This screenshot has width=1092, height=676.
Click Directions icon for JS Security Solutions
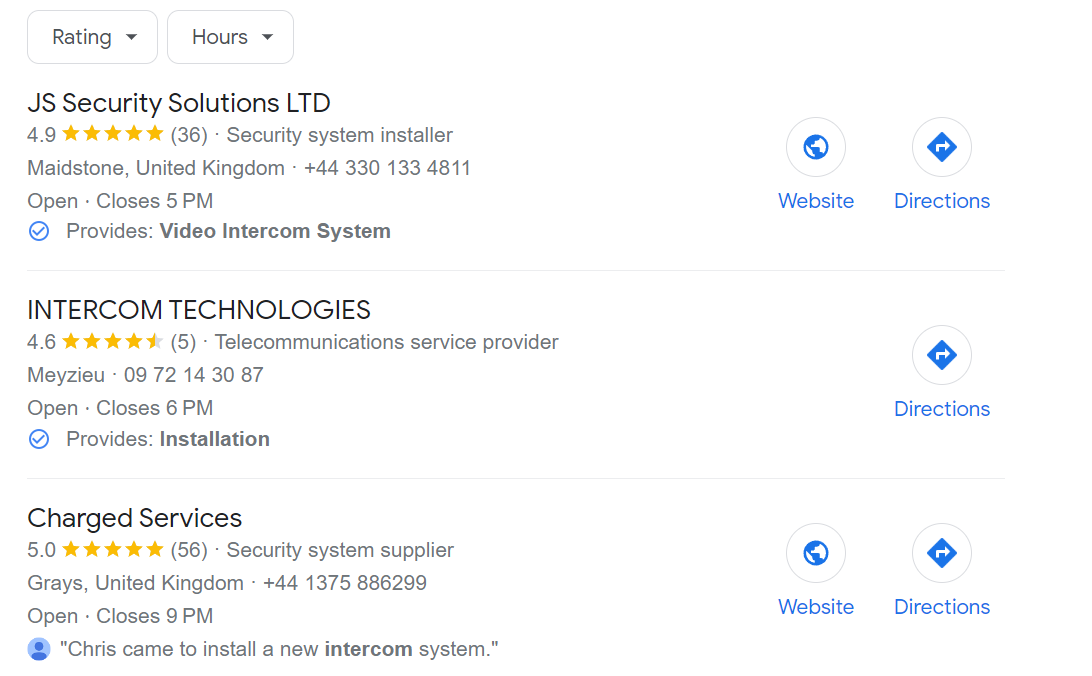click(941, 147)
